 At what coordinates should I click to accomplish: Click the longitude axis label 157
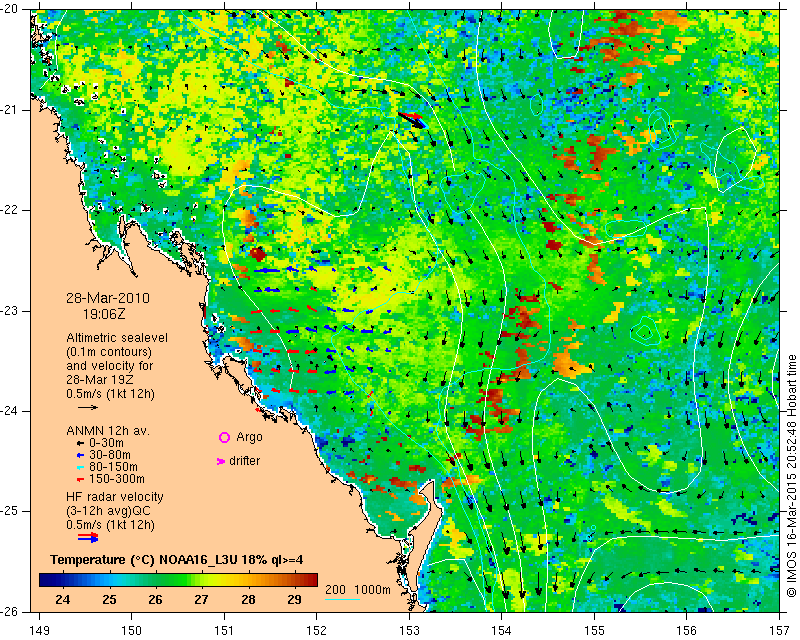coord(780,631)
